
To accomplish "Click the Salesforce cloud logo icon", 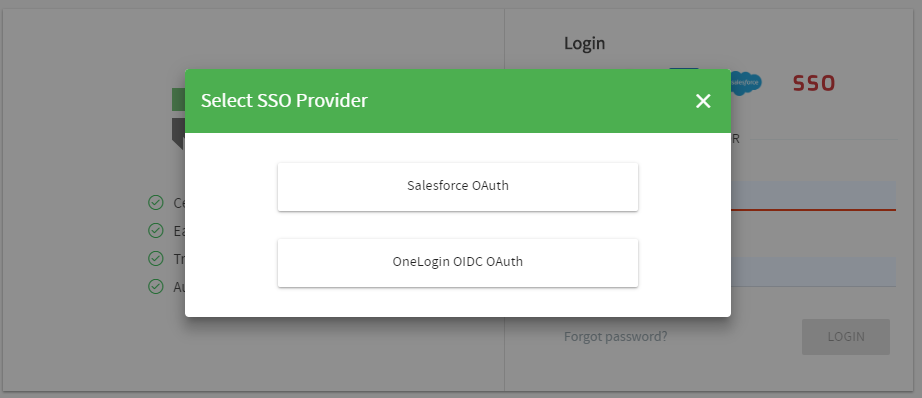I will click(x=746, y=82).
